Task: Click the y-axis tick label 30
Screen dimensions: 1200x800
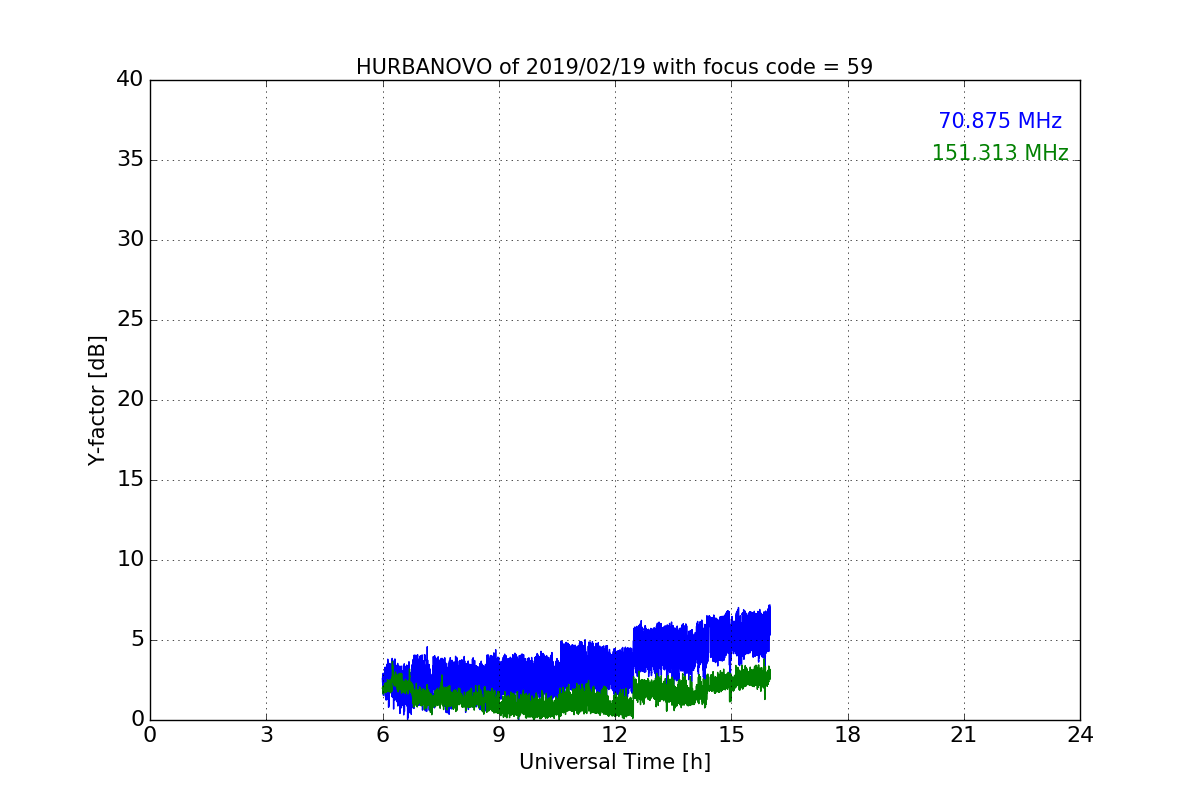Action: (x=130, y=240)
